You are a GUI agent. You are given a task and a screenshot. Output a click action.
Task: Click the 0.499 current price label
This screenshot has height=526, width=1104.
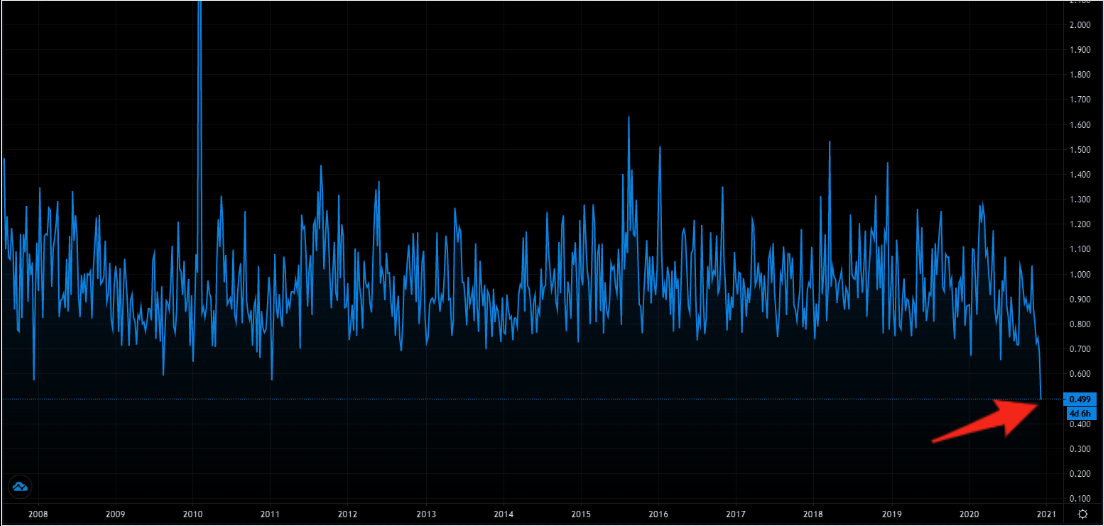1079,399
